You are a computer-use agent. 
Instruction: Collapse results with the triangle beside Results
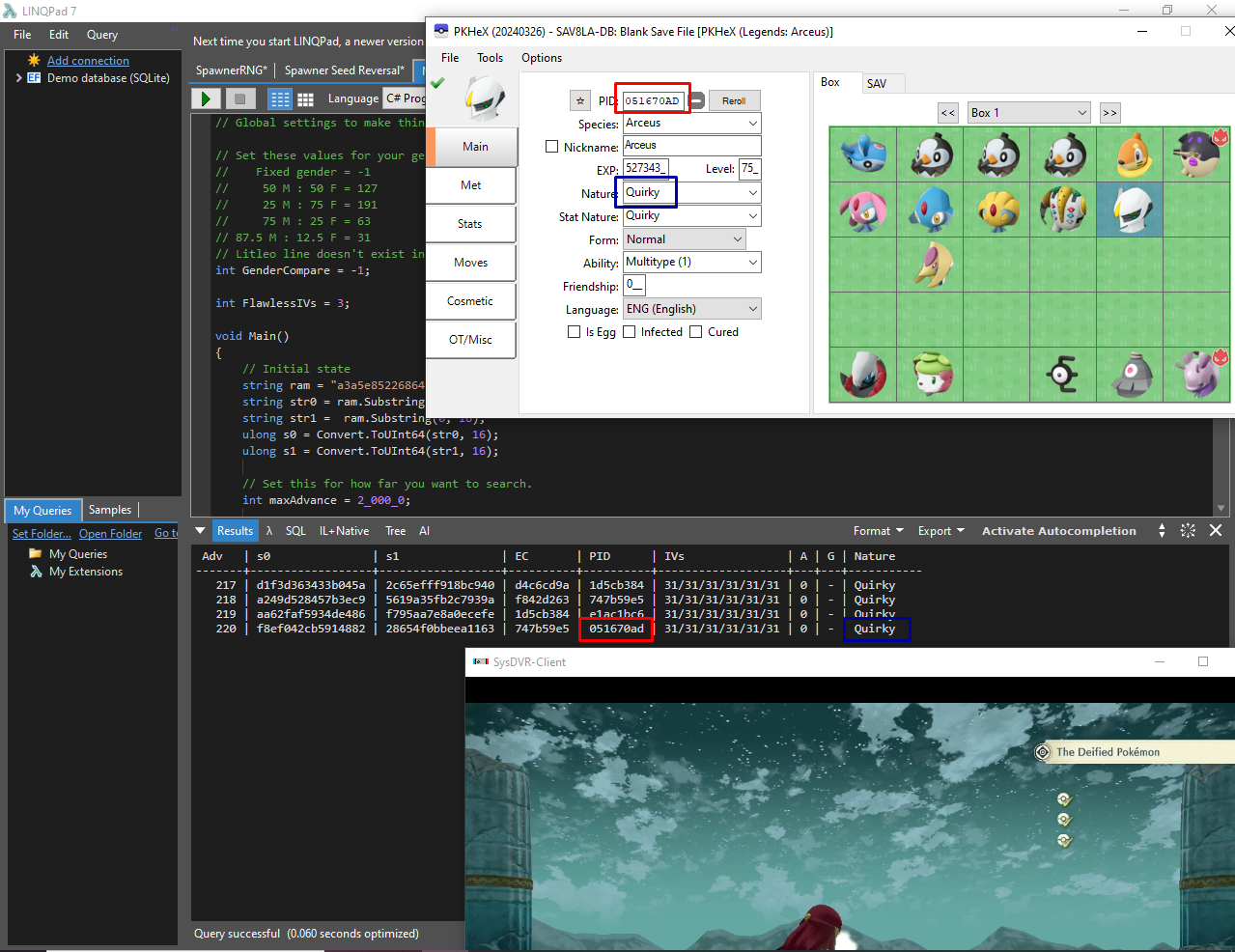pos(201,530)
